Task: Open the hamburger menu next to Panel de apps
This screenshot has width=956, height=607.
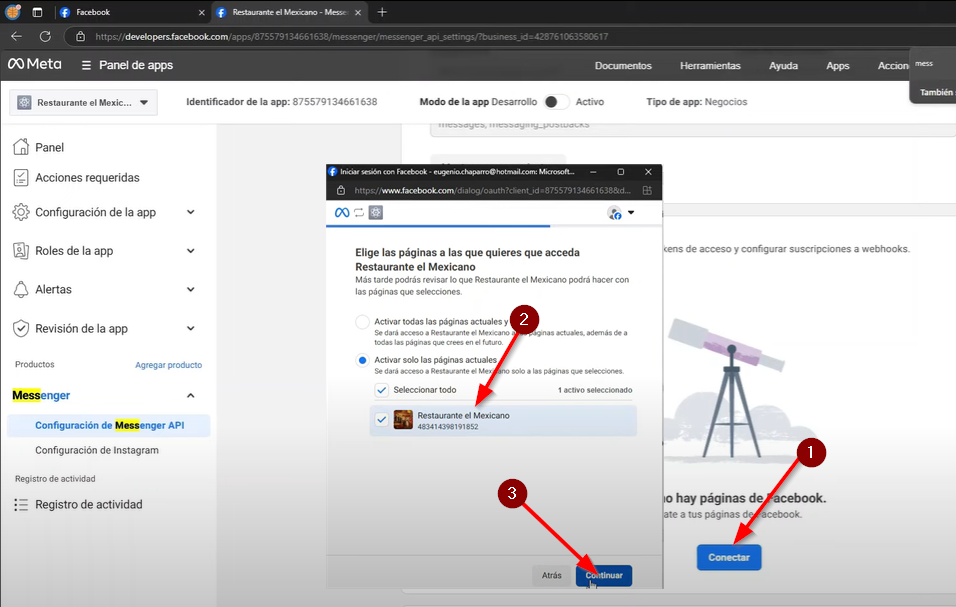Action: pos(87,65)
